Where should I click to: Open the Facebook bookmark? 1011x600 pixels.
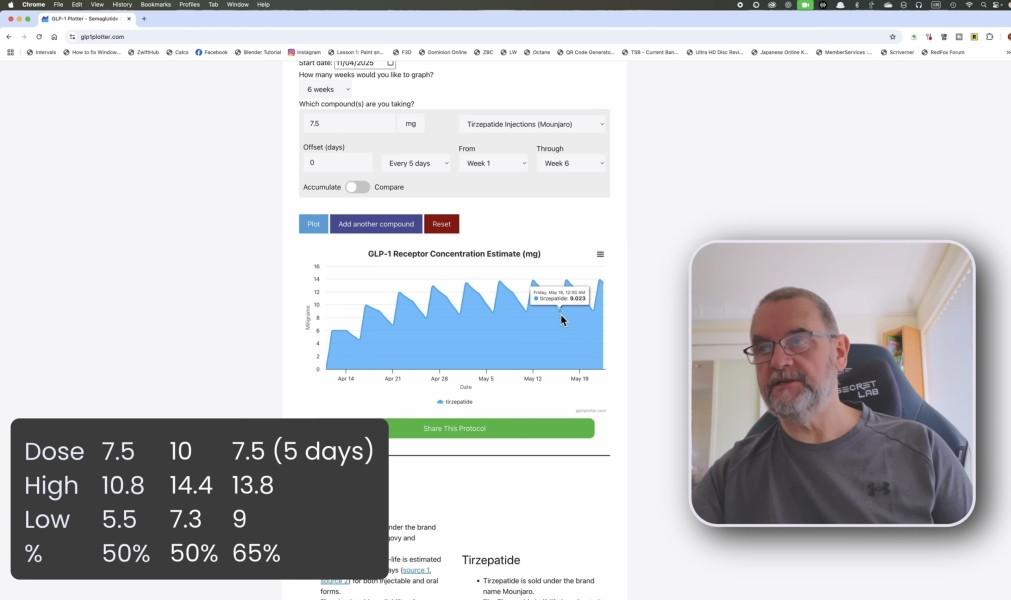tap(211, 52)
